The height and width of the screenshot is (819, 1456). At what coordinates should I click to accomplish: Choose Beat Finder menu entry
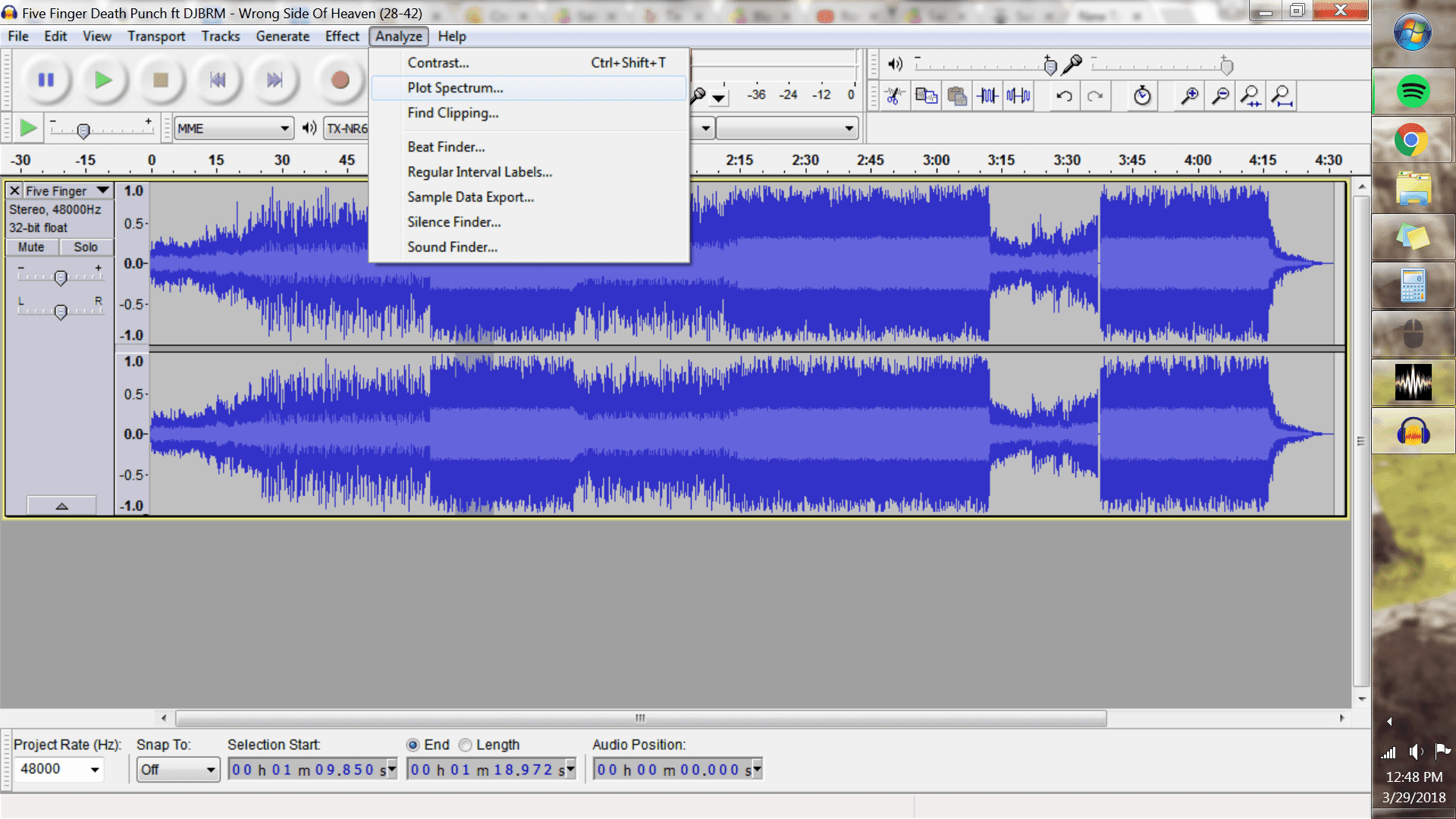pos(529,147)
